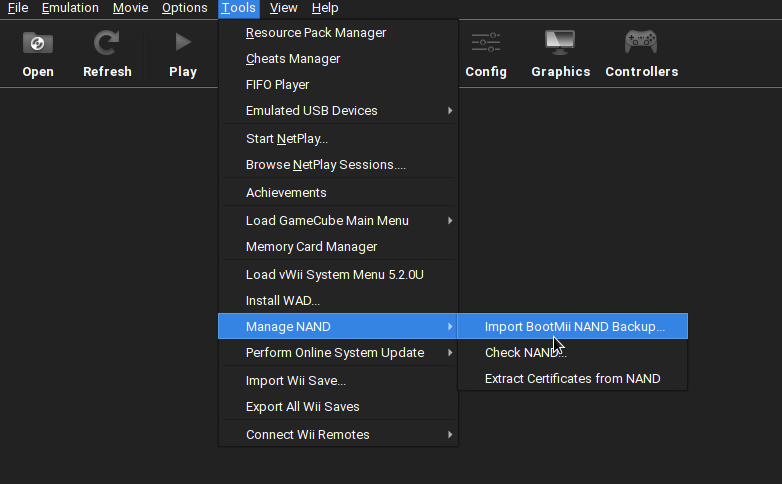Hit the Play triangle icon

pos(183,43)
